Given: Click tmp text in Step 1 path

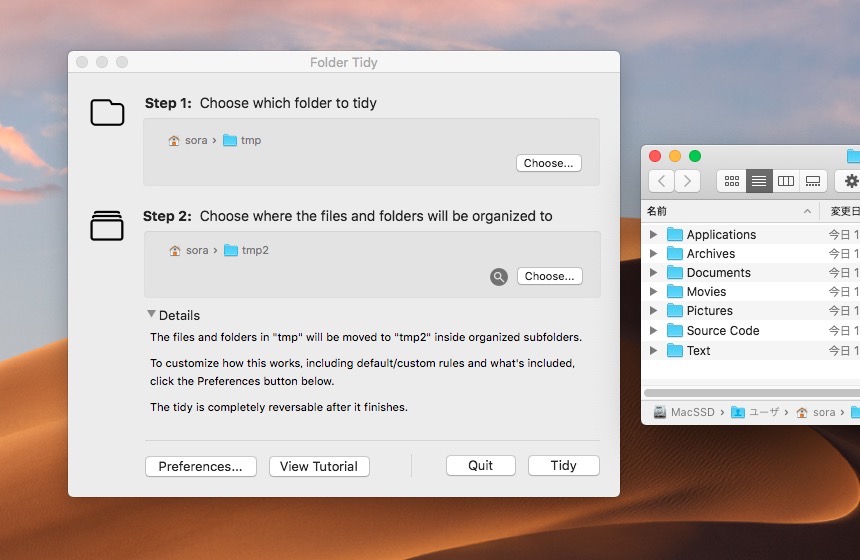Looking at the screenshot, I should [251, 140].
